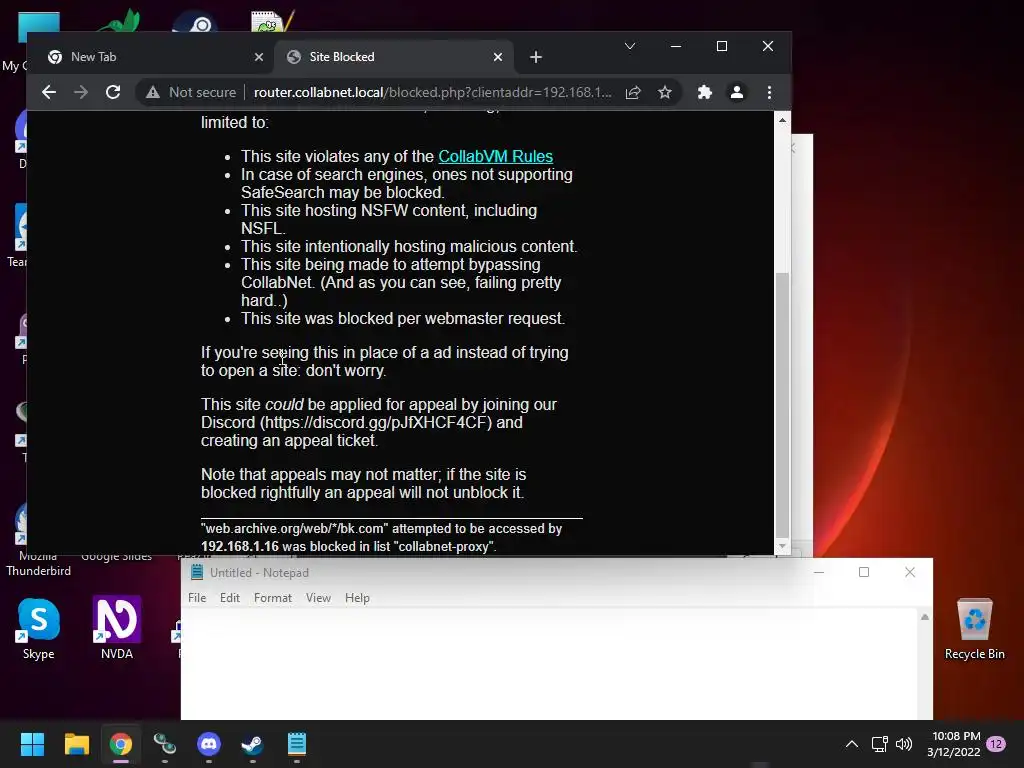Open the Notepad Help menu
1024x768 pixels.
(x=357, y=598)
